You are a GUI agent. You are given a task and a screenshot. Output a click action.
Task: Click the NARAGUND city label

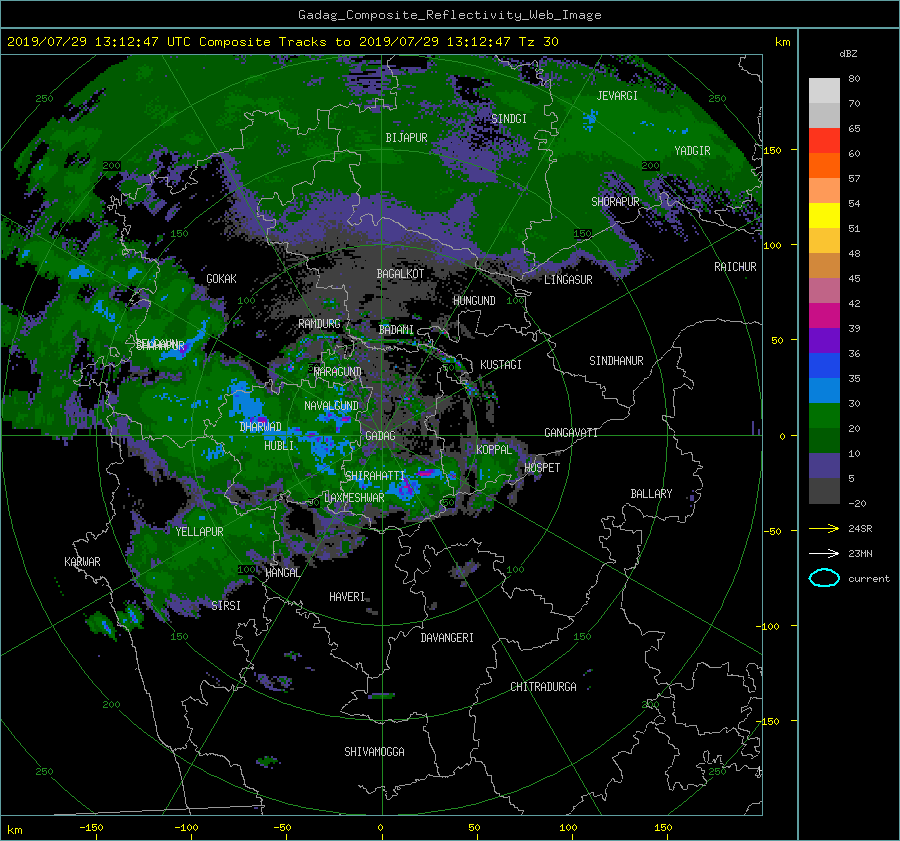[338, 372]
